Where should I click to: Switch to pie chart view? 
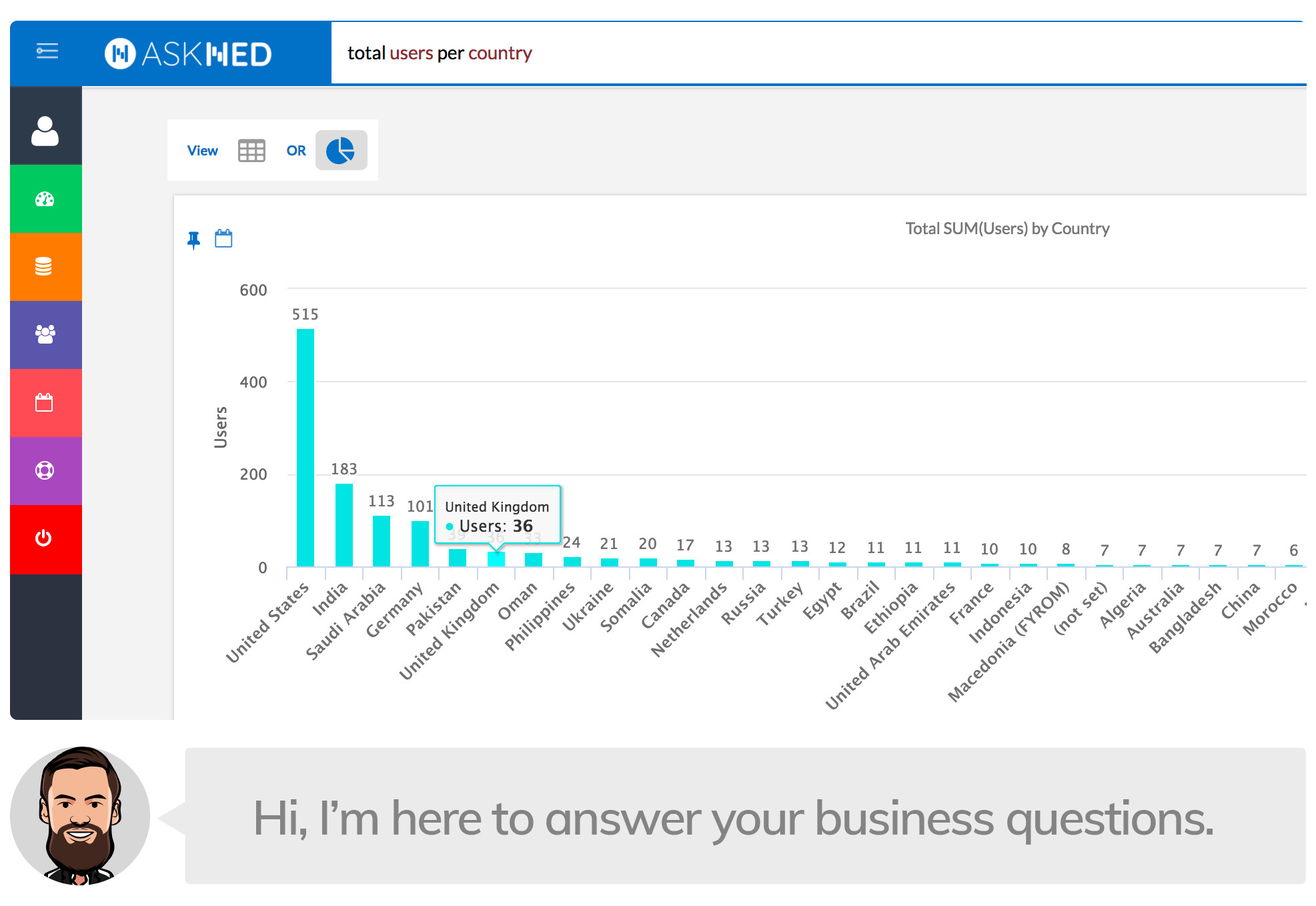pyautogui.click(x=341, y=151)
